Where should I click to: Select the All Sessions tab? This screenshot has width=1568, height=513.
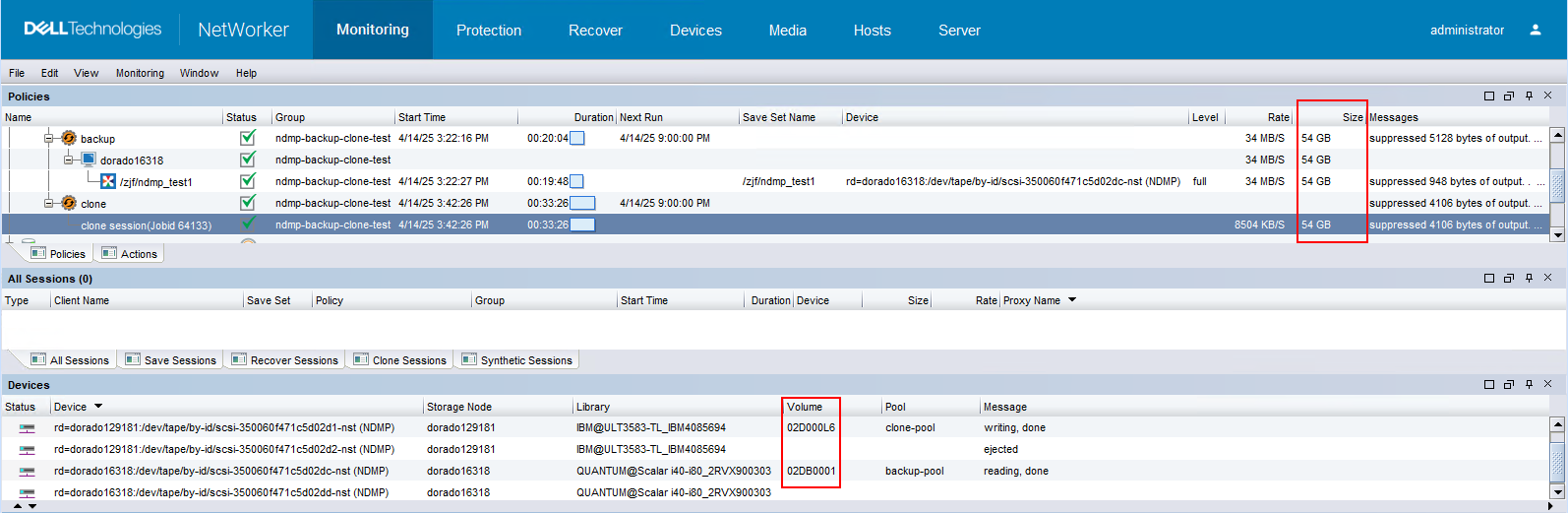[70, 360]
